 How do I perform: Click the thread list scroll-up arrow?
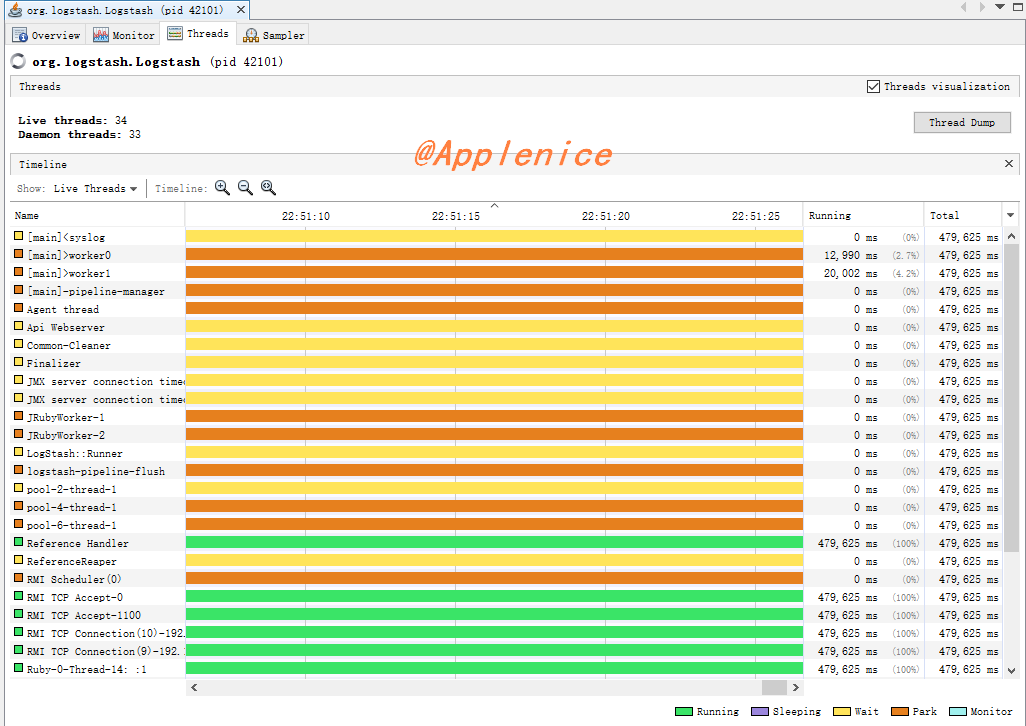pyautogui.click(x=1012, y=236)
